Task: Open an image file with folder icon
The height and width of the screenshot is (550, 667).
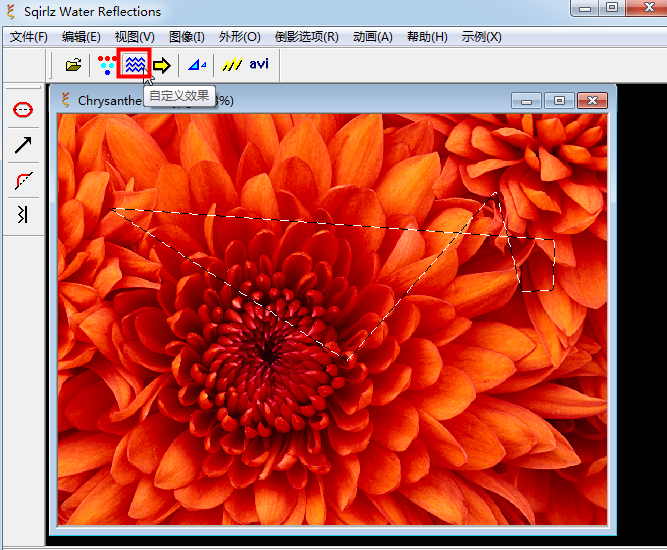Action: tap(73, 65)
